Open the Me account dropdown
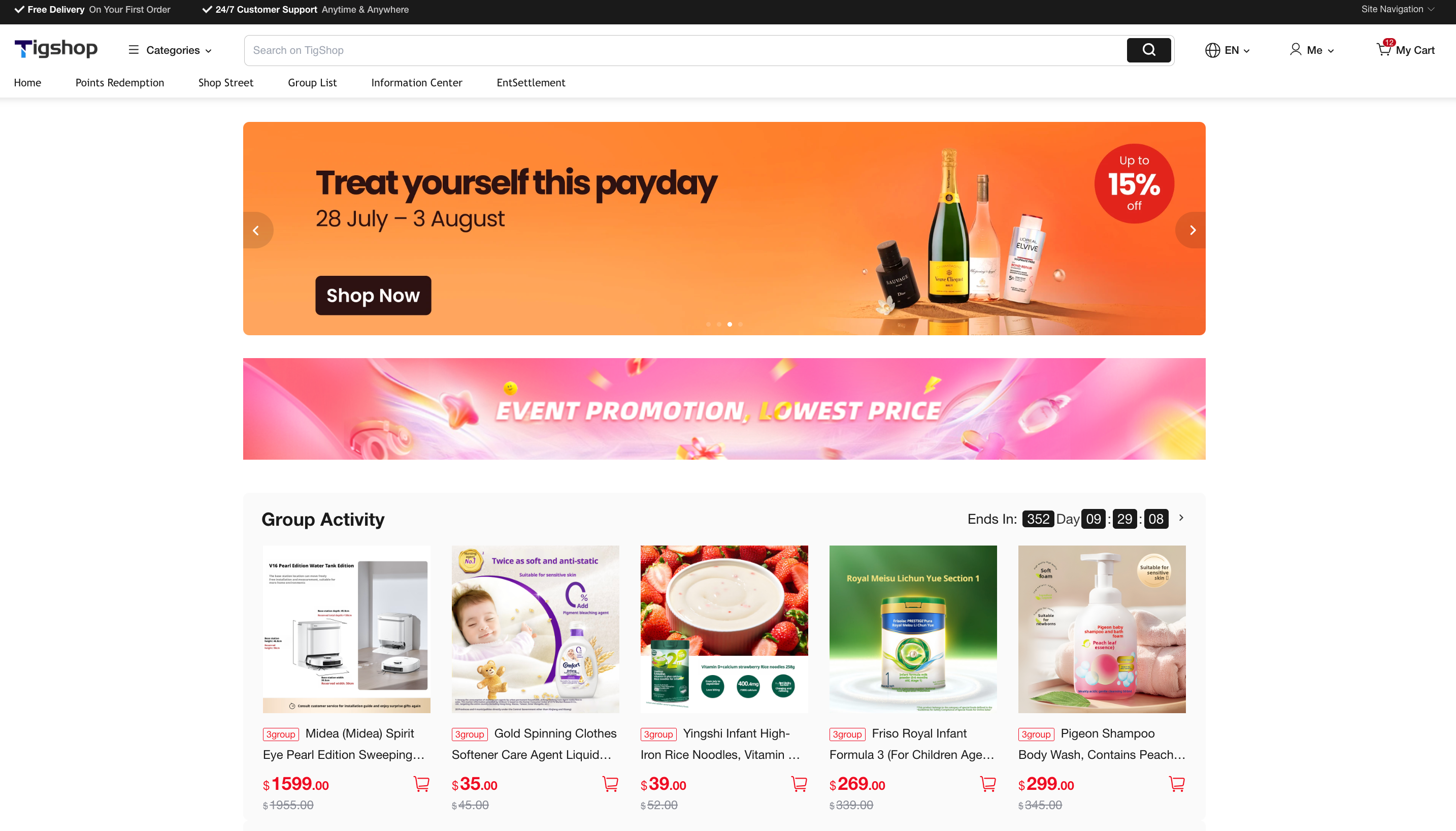The height and width of the screenshot is (831, 1456). pyautogui.click(x=1312, y=50)
